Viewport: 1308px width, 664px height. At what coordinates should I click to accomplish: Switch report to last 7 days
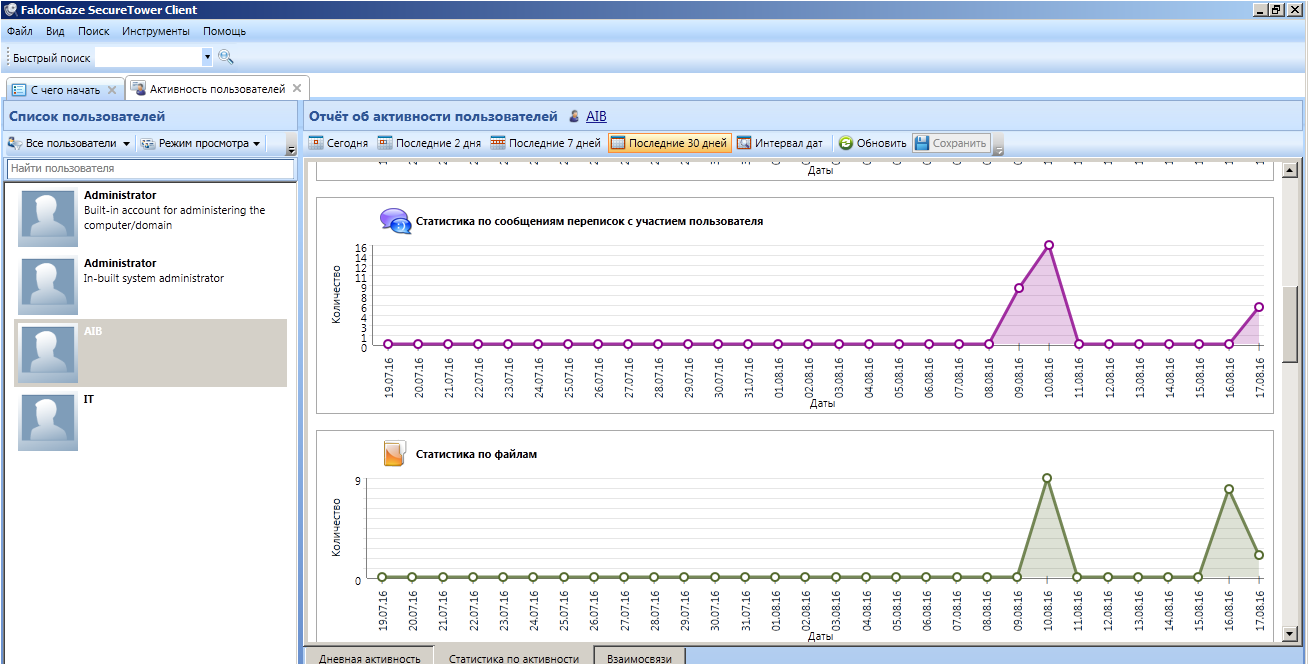545,143
